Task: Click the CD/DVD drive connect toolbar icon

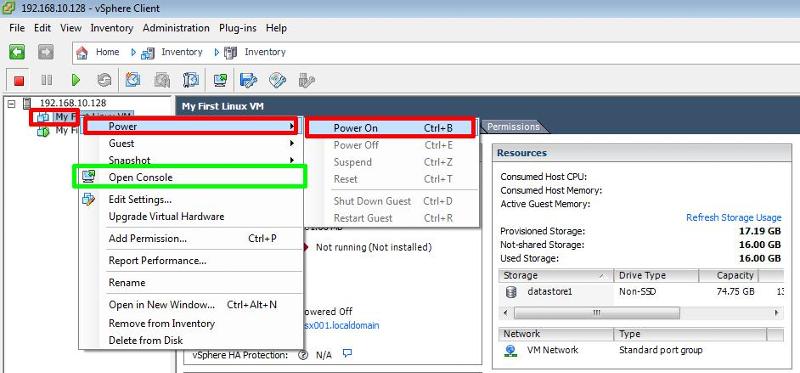Action: (278, 80)
